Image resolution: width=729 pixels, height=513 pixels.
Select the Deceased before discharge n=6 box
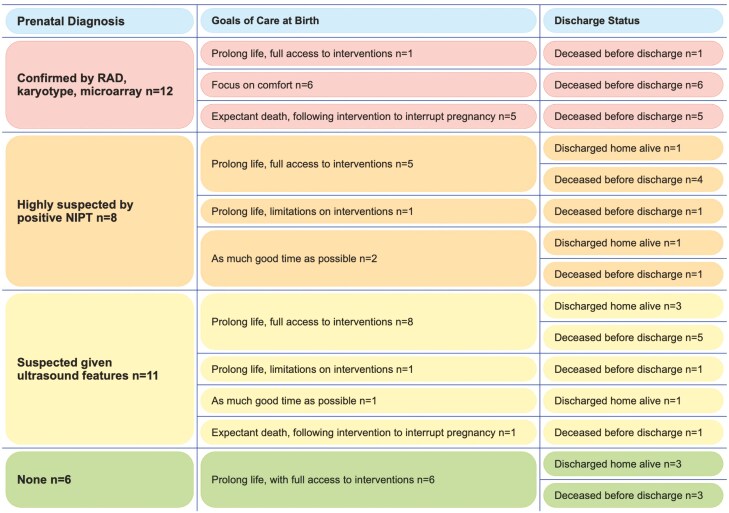[633, 85]
